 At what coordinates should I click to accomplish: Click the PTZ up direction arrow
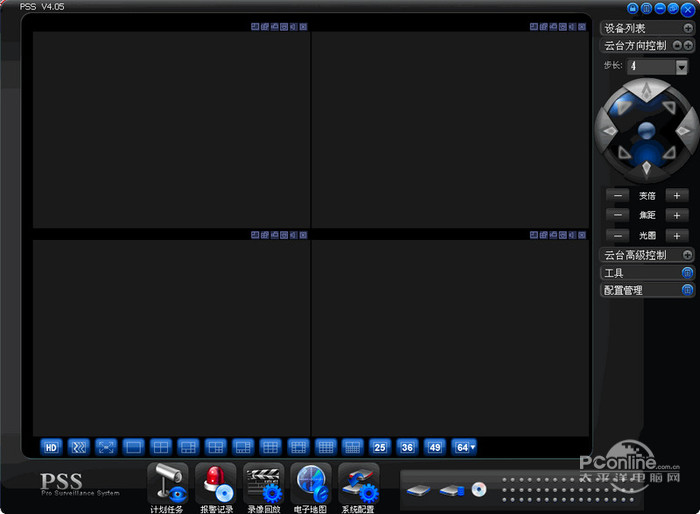click(646, 92)
